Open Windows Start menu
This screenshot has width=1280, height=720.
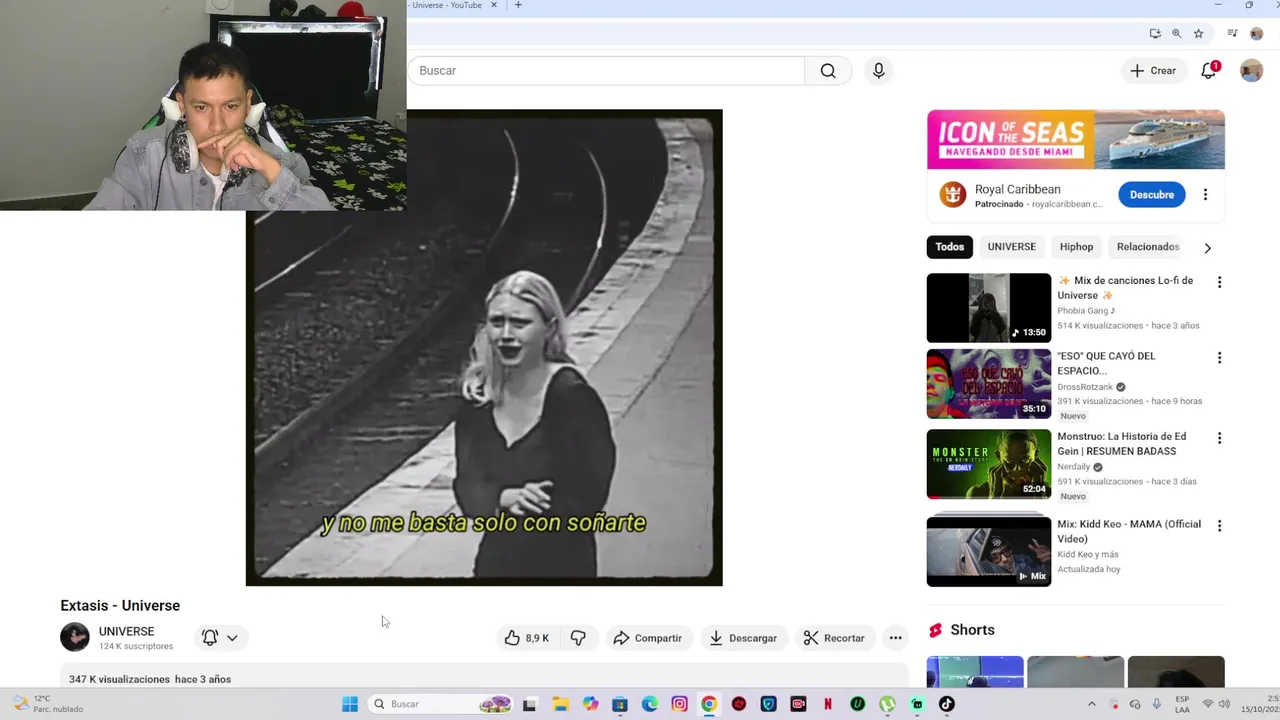click(350, 704)
